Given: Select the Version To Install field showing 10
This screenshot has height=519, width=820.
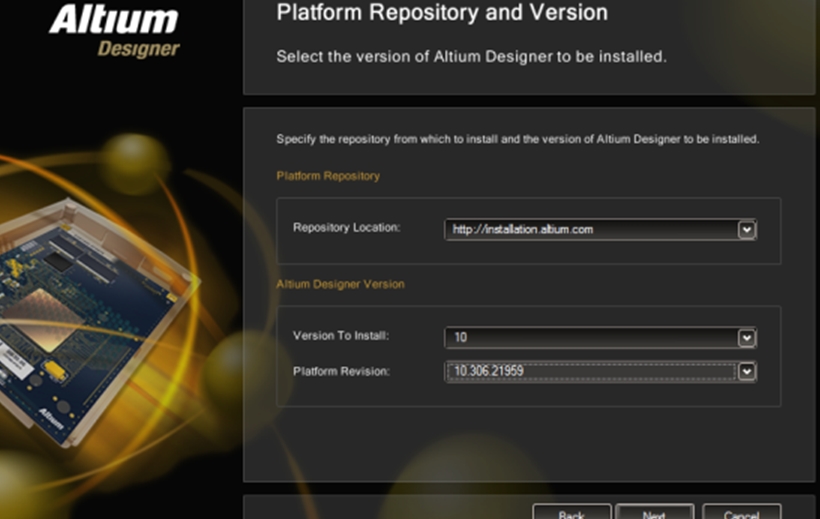Looking at the screenshot, I should (x=600, y=338).
